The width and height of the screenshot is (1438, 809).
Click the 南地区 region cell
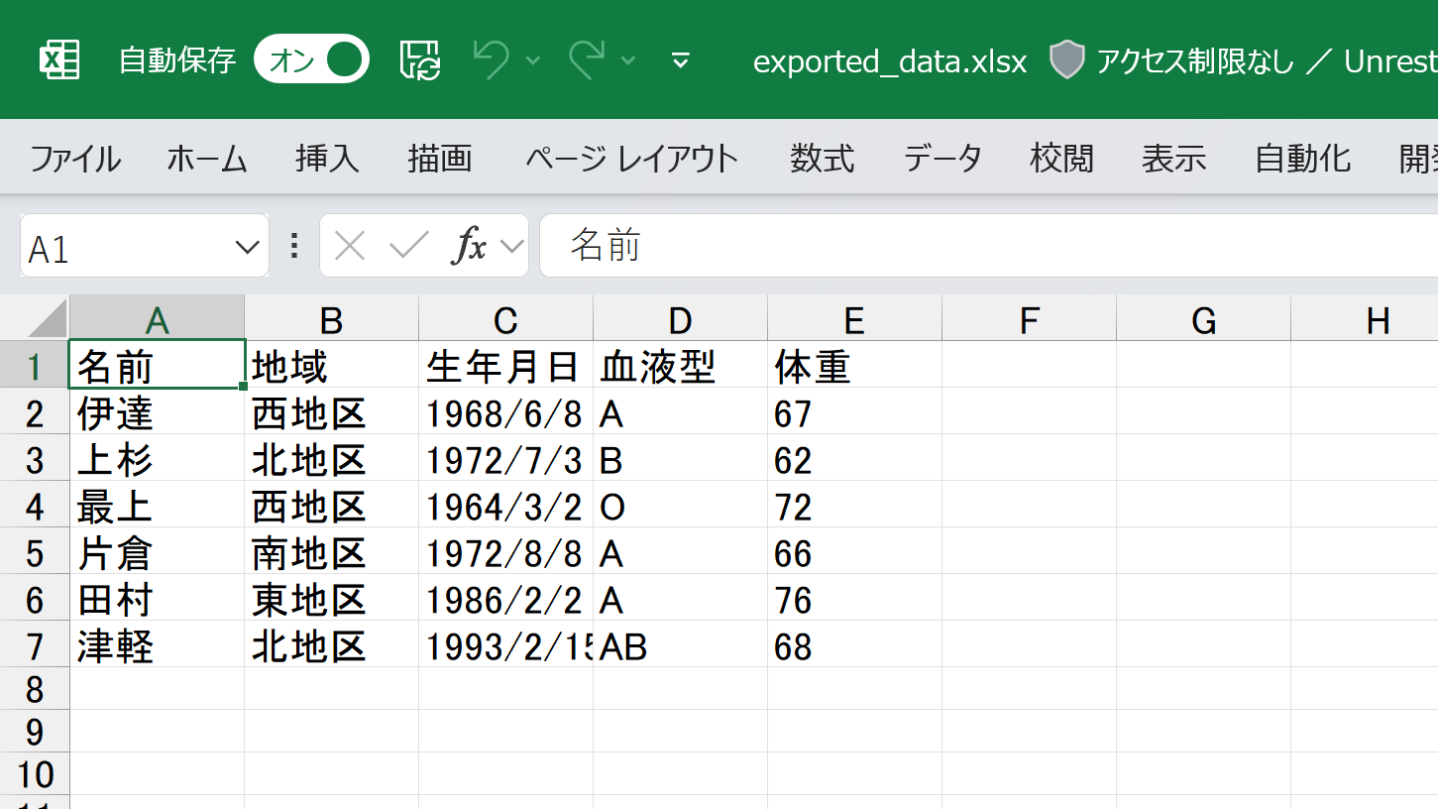point(331,551)
